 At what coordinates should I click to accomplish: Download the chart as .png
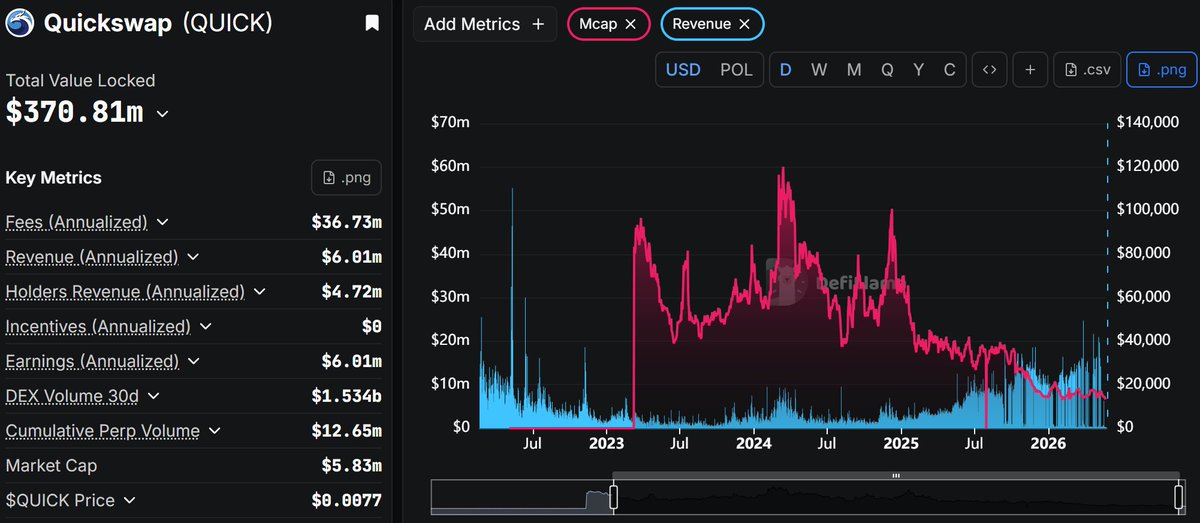(1162, 70)
